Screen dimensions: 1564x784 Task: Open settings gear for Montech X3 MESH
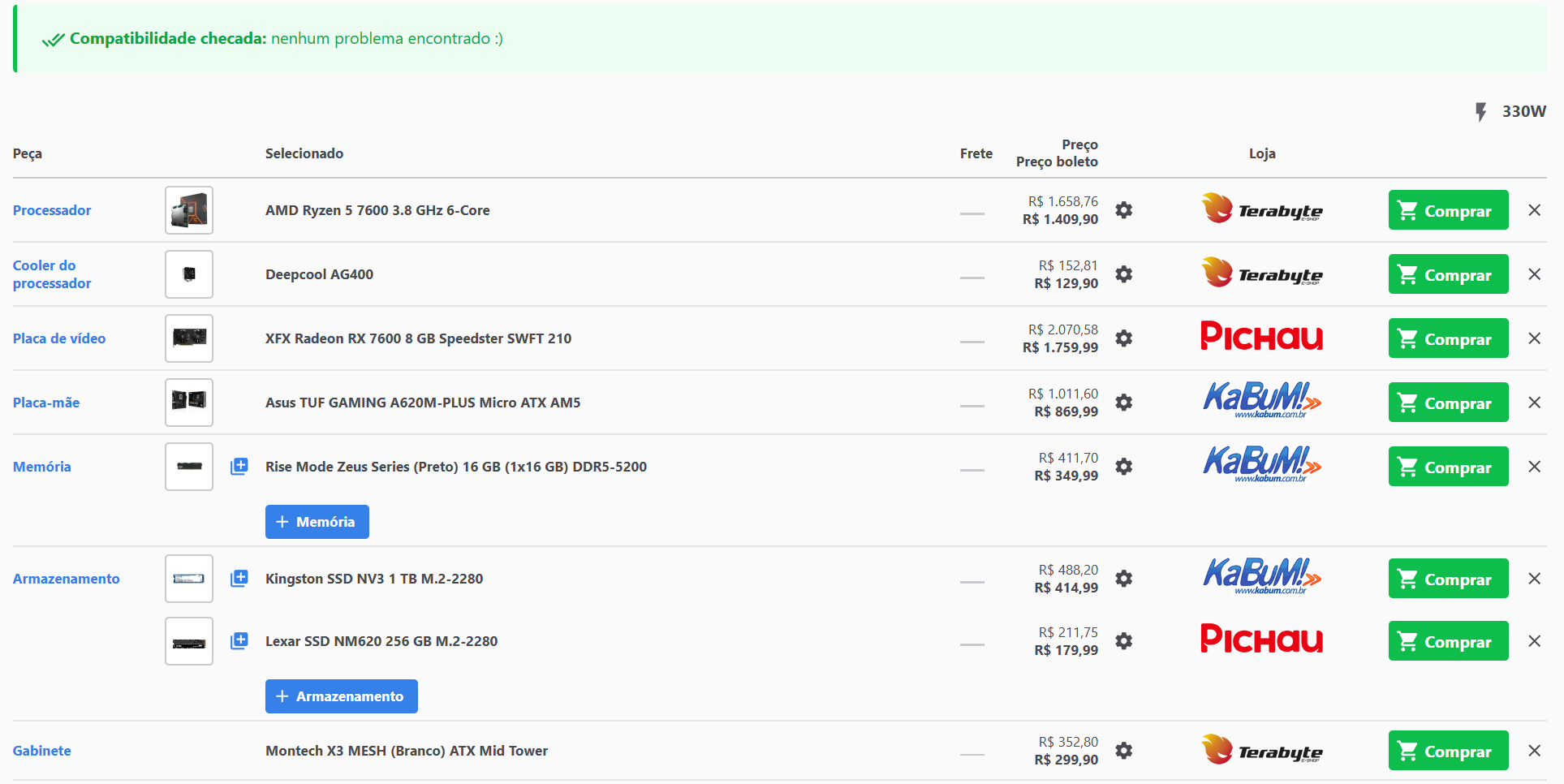coord(1124,751)
